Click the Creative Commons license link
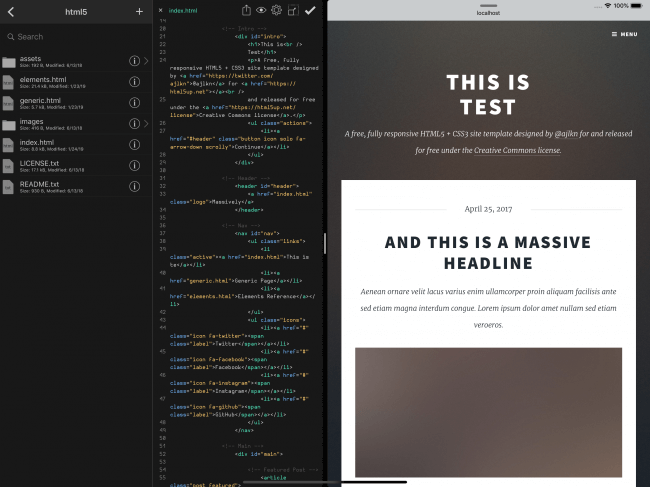 tap(517, 150)
